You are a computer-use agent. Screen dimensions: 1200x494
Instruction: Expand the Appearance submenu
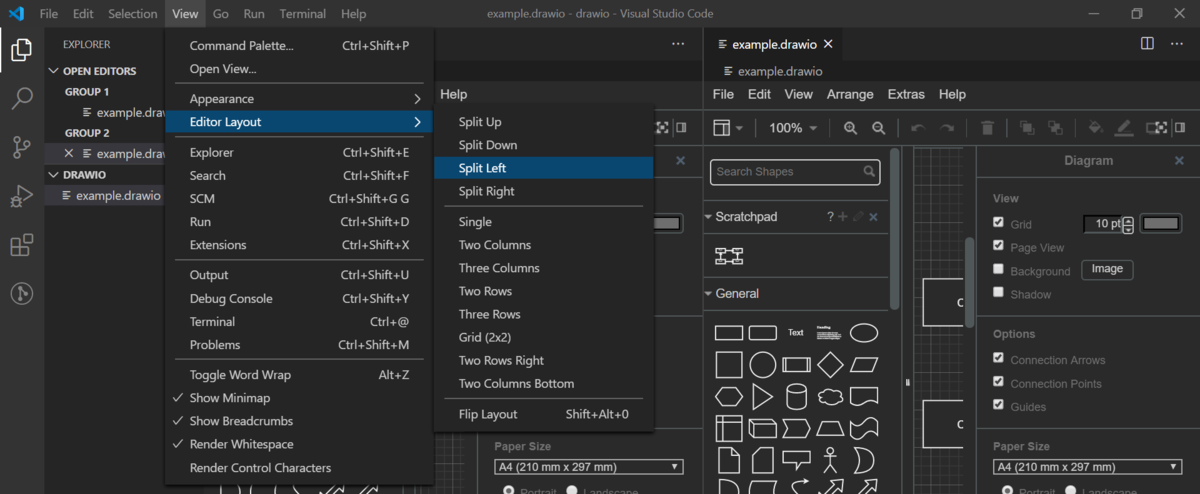(x=299, y=99)
